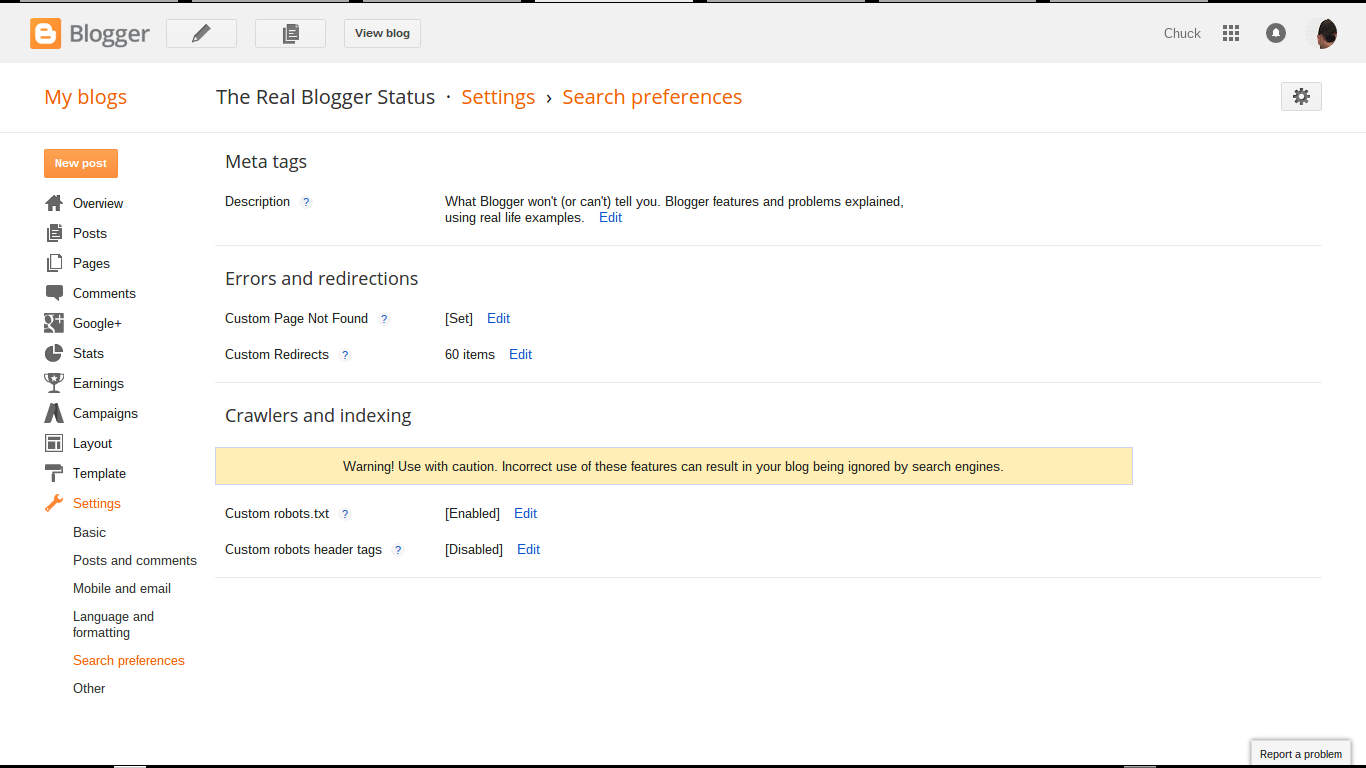This screenshot has height=768, width=1366.
Task: Click the pencil create post icon
Action: (x=201, y=33)
